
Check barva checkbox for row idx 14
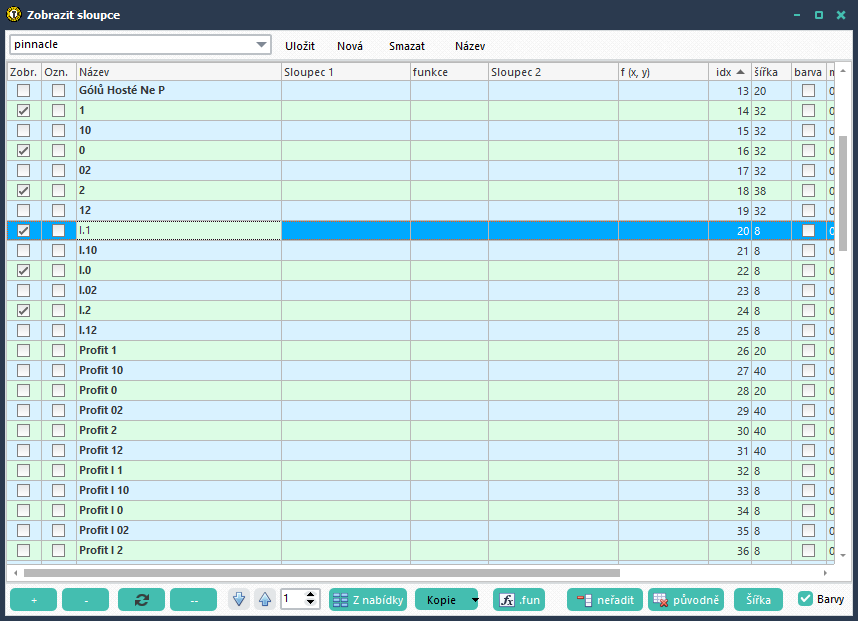[x=808, y=111]
